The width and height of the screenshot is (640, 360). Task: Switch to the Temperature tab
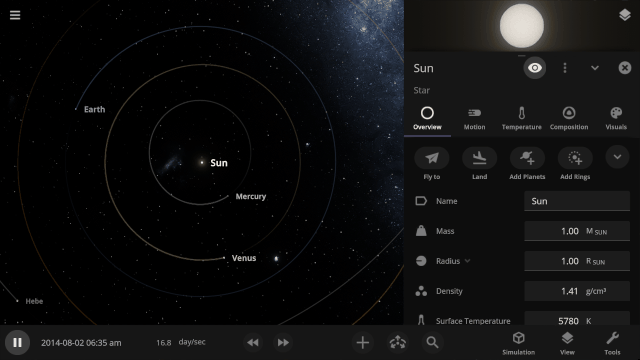(521, 118)
